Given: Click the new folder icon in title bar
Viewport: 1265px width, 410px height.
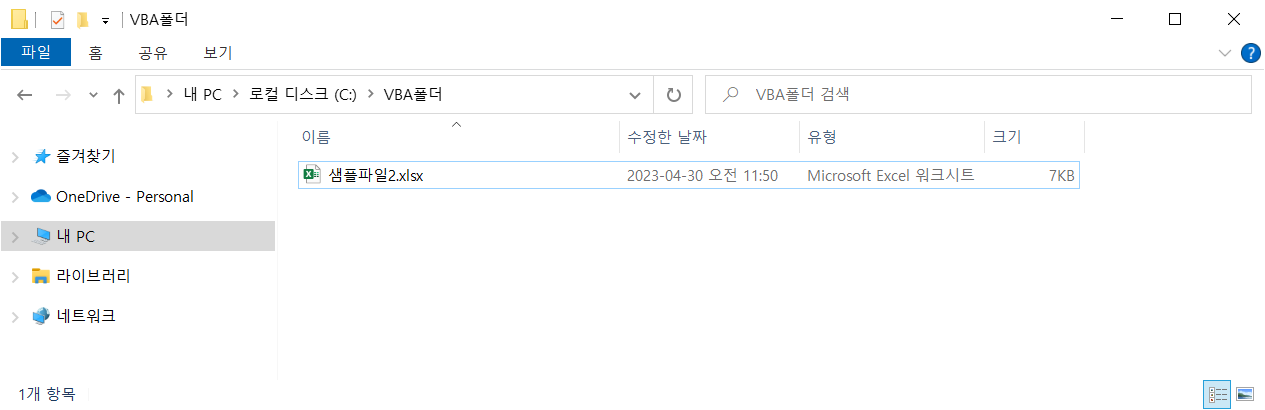Looking at the screenshot, I should (82, 19).
